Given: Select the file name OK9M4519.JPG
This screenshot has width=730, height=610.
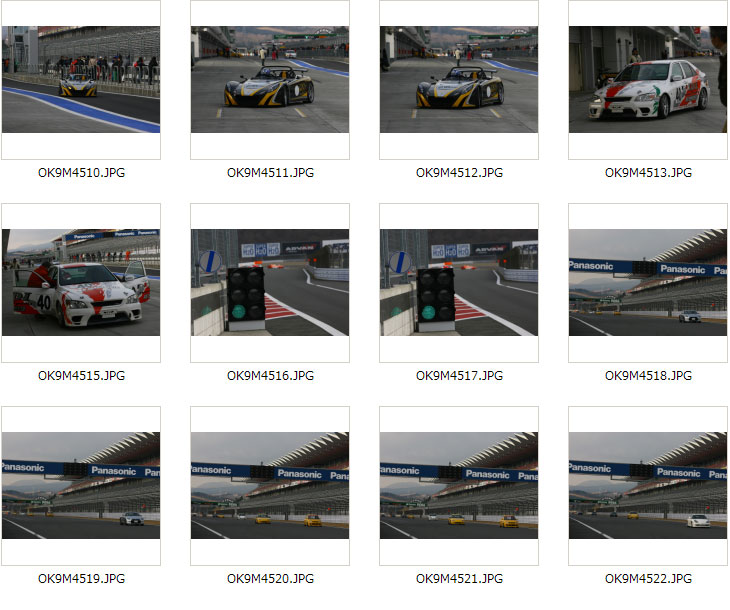Looking at the screenshot, I should click(x=81, y=579).
